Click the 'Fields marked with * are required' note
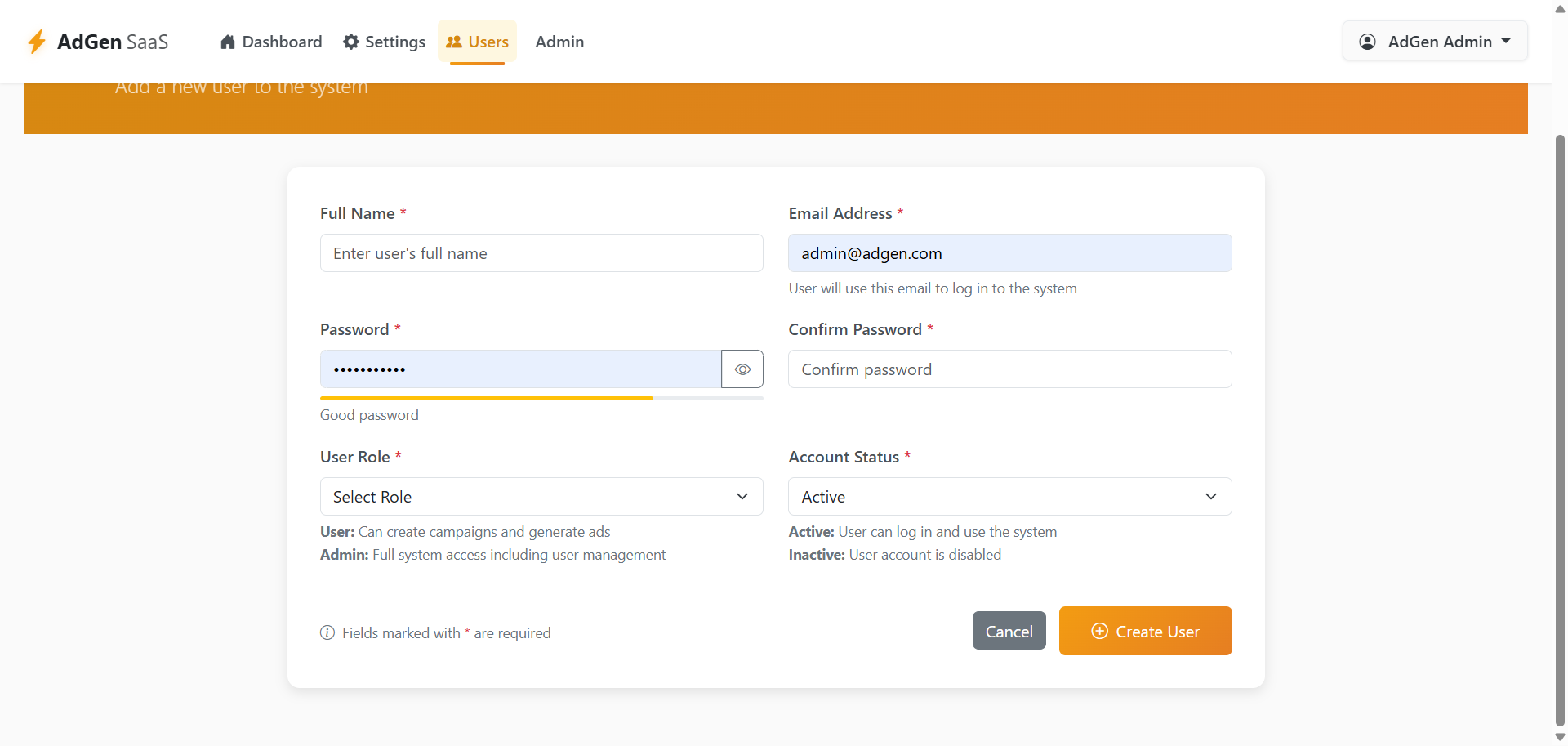 (446, 633)
